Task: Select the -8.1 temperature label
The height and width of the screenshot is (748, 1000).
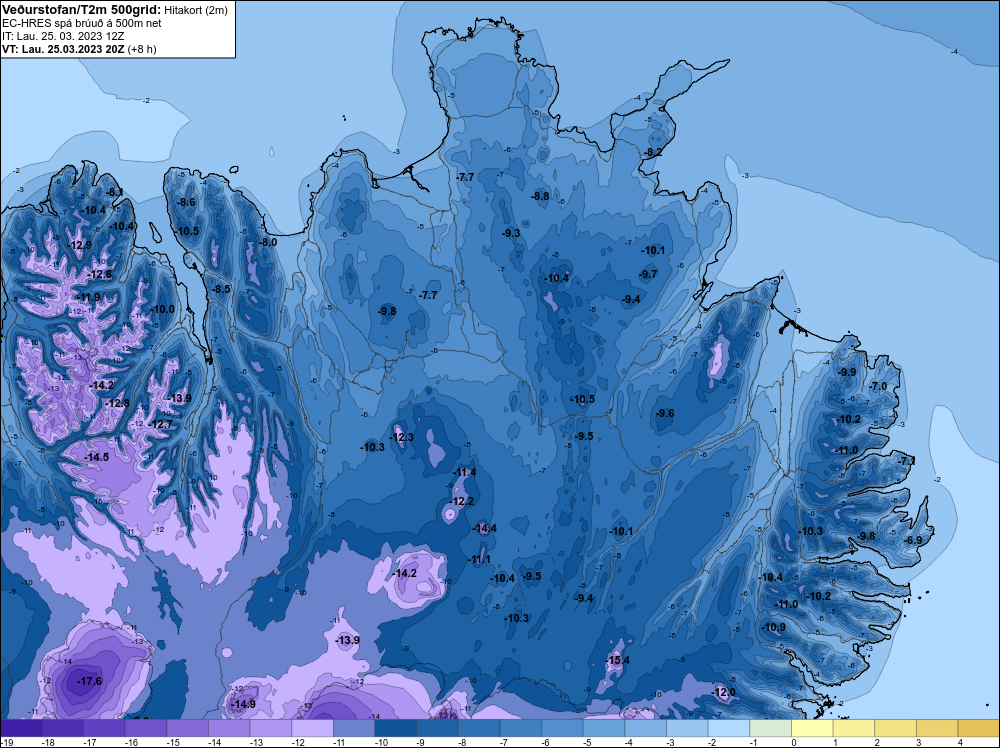Action: click(115, 192)
